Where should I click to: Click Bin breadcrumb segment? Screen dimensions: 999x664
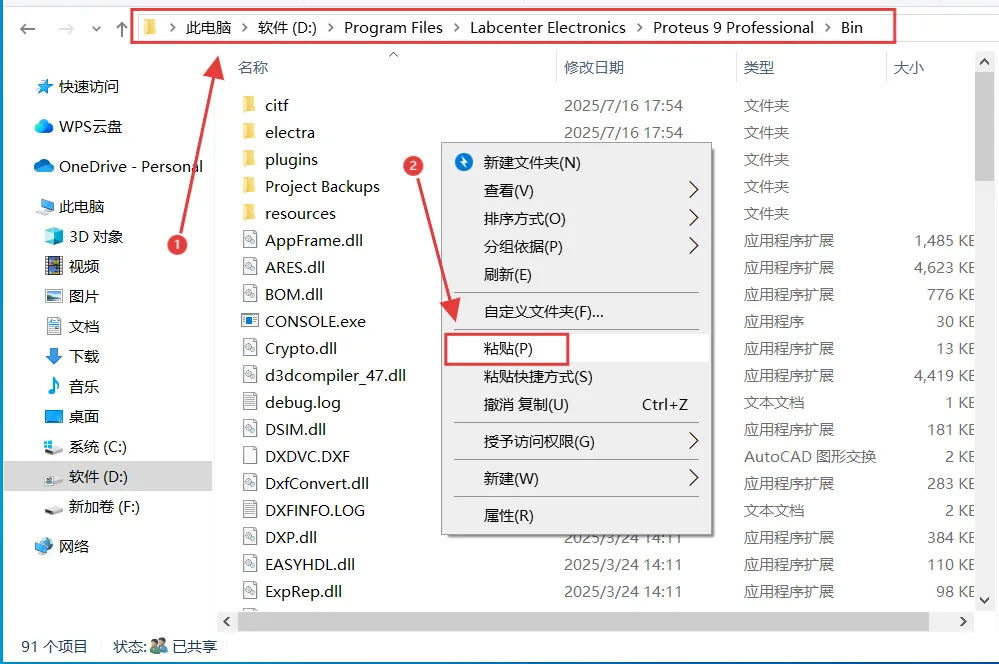point(852,27)
